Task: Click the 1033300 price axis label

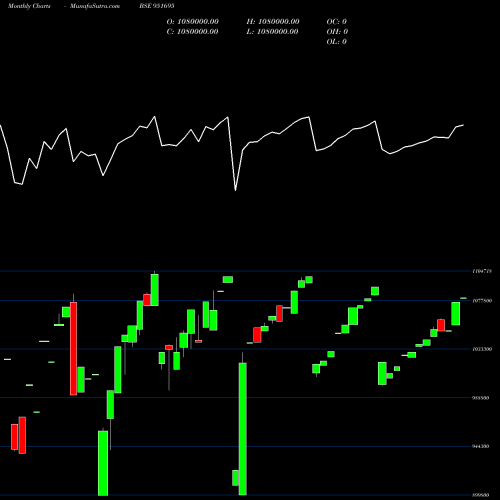Action: [x=482, y=349]
